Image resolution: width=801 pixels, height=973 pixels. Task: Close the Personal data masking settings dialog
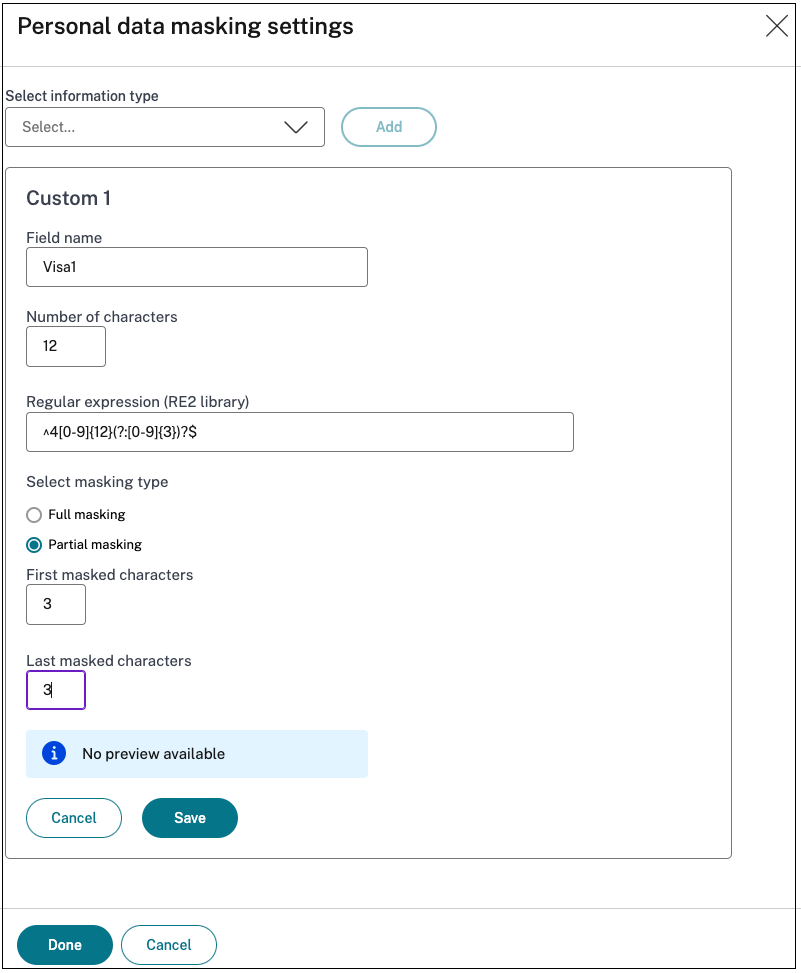[776, 27]
